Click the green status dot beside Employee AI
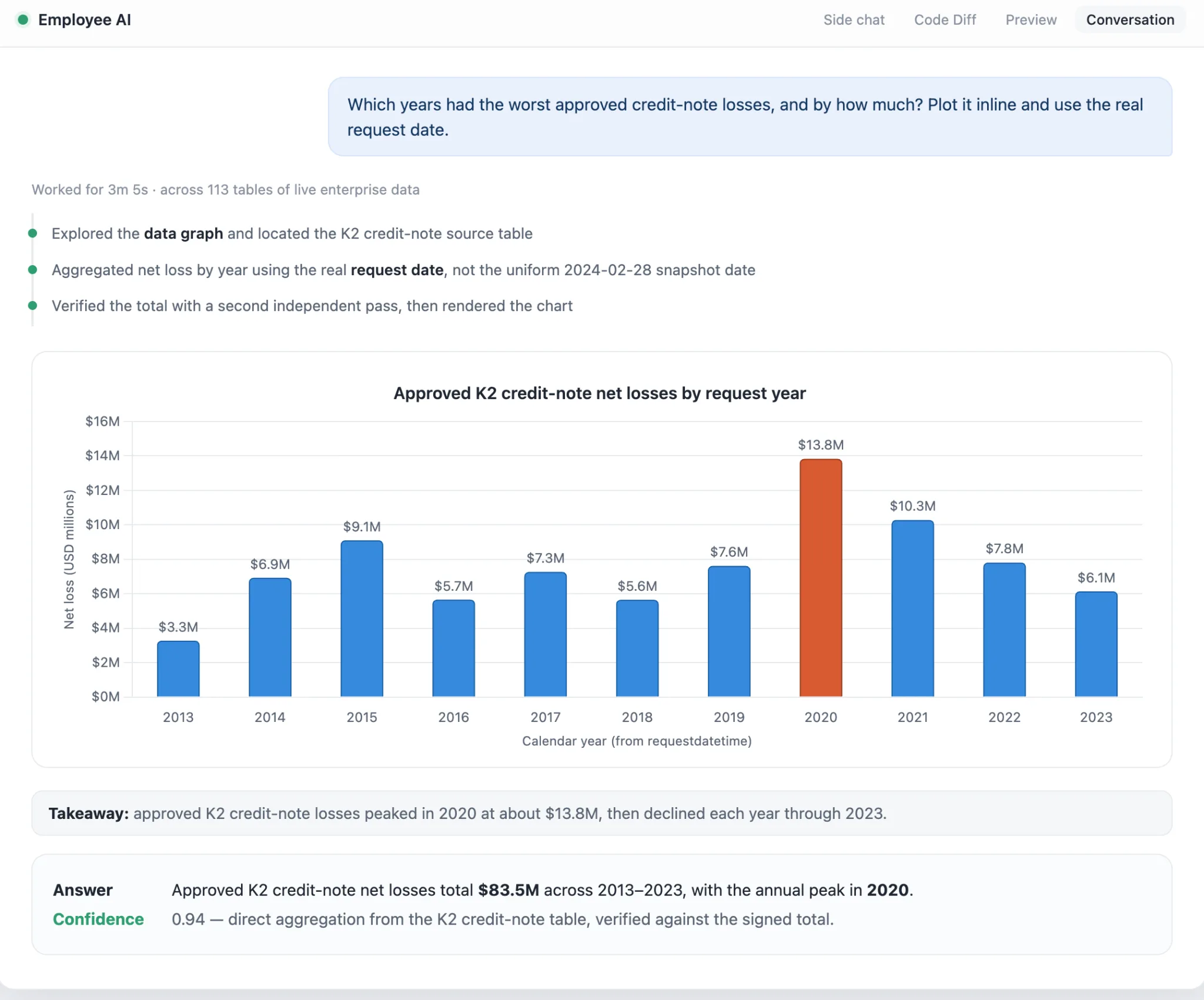Image resolution: width=1204 pixels, height=1000 pixels. point(23,20)
